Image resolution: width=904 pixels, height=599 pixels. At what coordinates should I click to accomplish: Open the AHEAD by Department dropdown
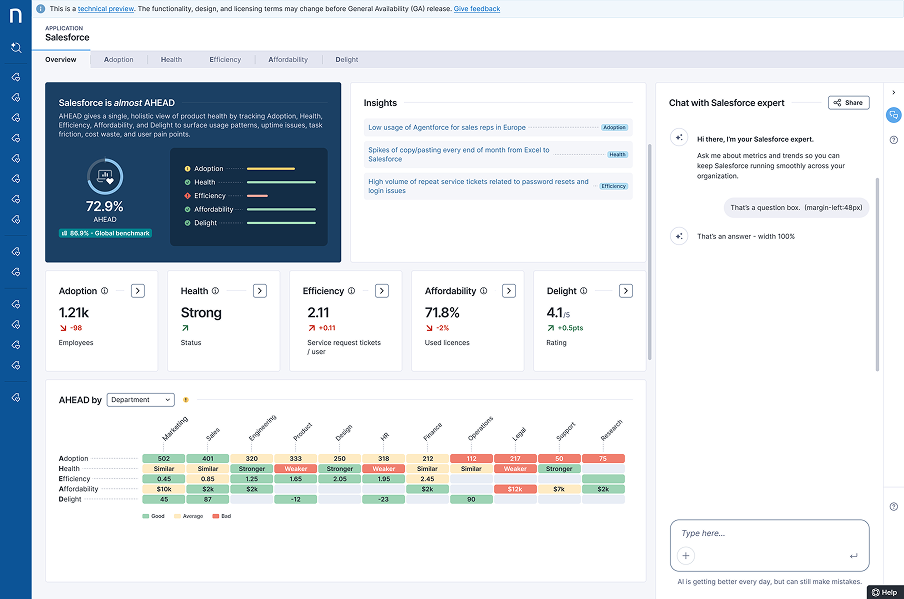click(x=141, y=400)
